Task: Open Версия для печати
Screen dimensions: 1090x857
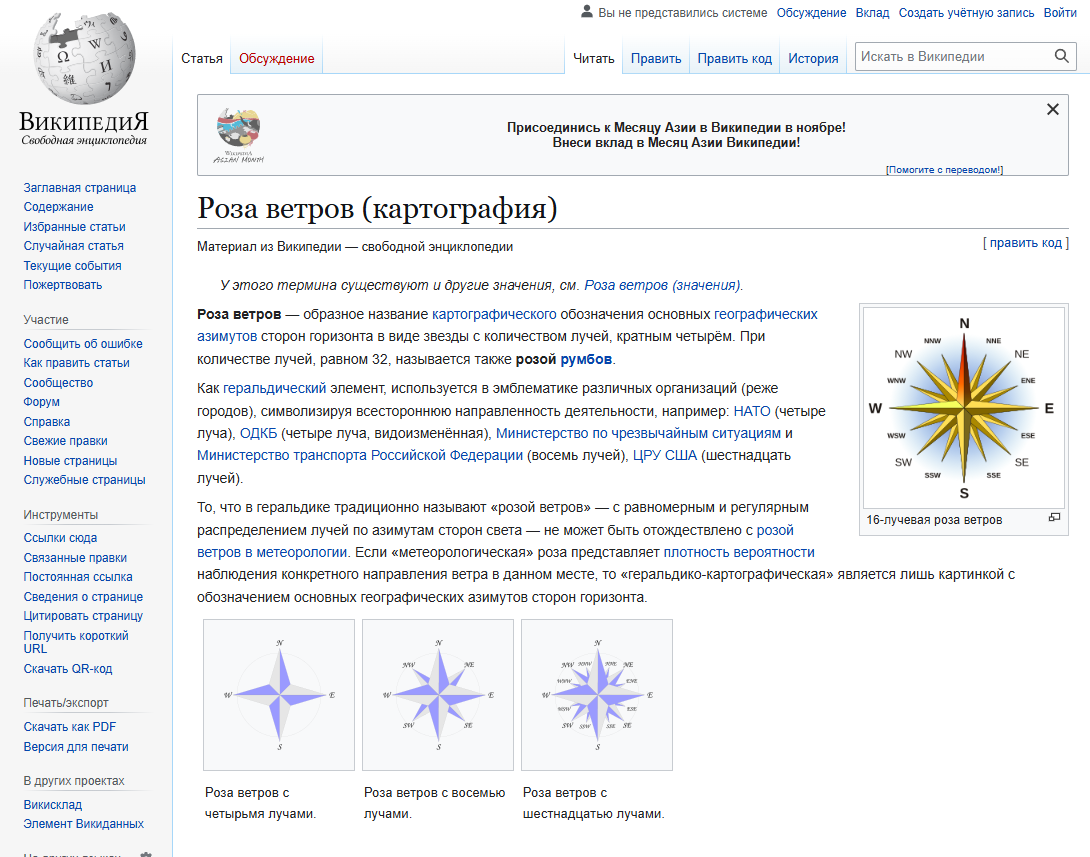Action: tap(76, 746)
